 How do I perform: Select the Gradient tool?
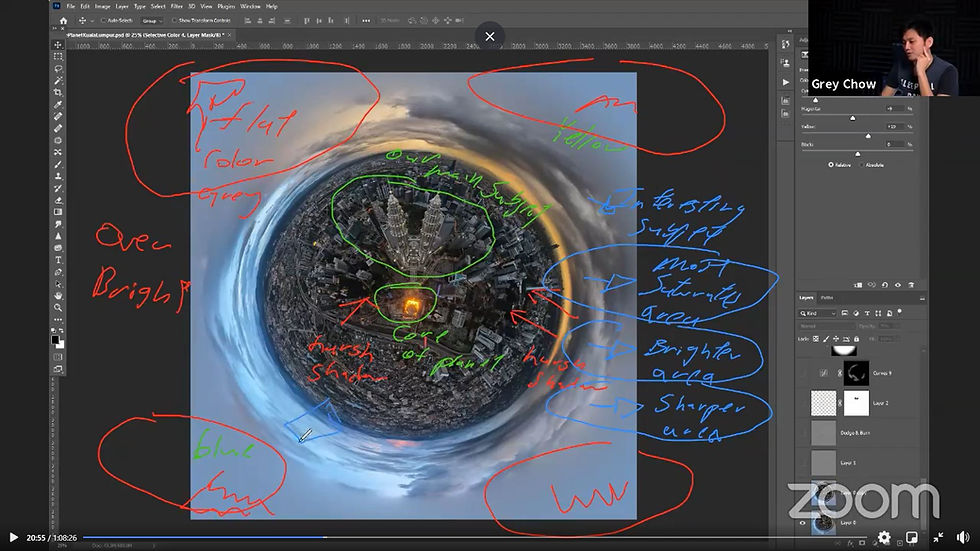pyautogui.click(x=58, y=212)
